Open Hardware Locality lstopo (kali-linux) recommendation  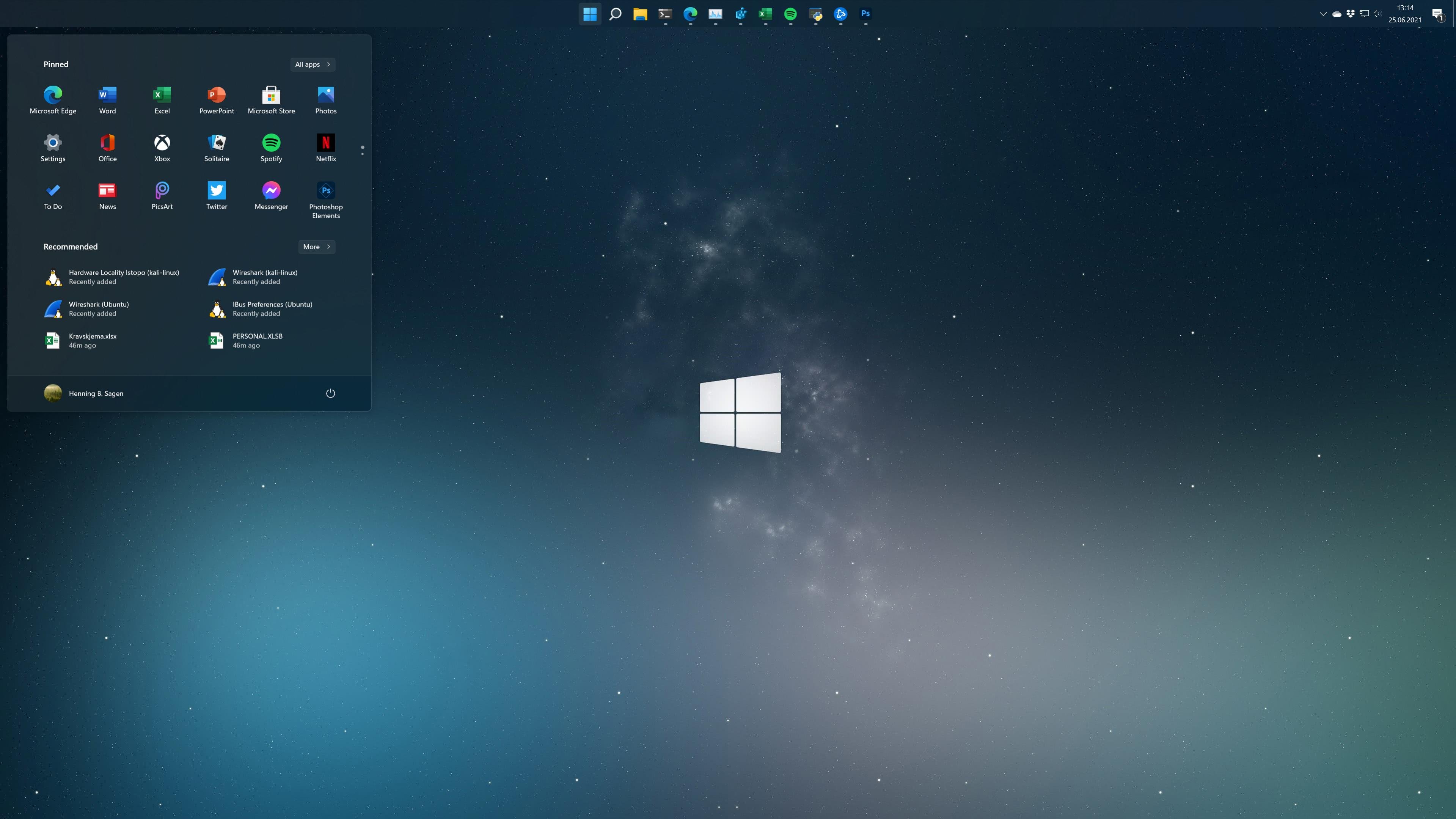click(113, 277)
